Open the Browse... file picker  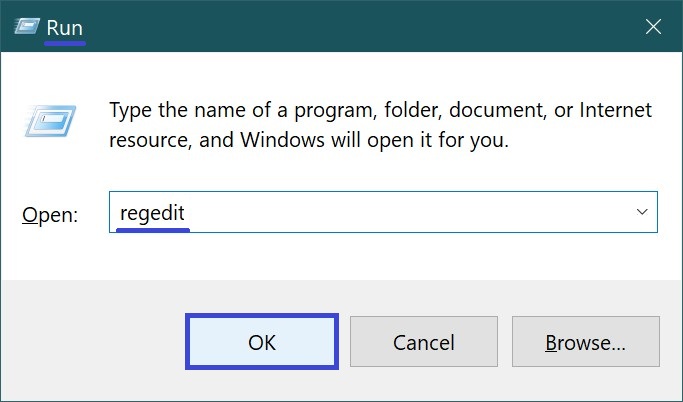pos(585,343)
